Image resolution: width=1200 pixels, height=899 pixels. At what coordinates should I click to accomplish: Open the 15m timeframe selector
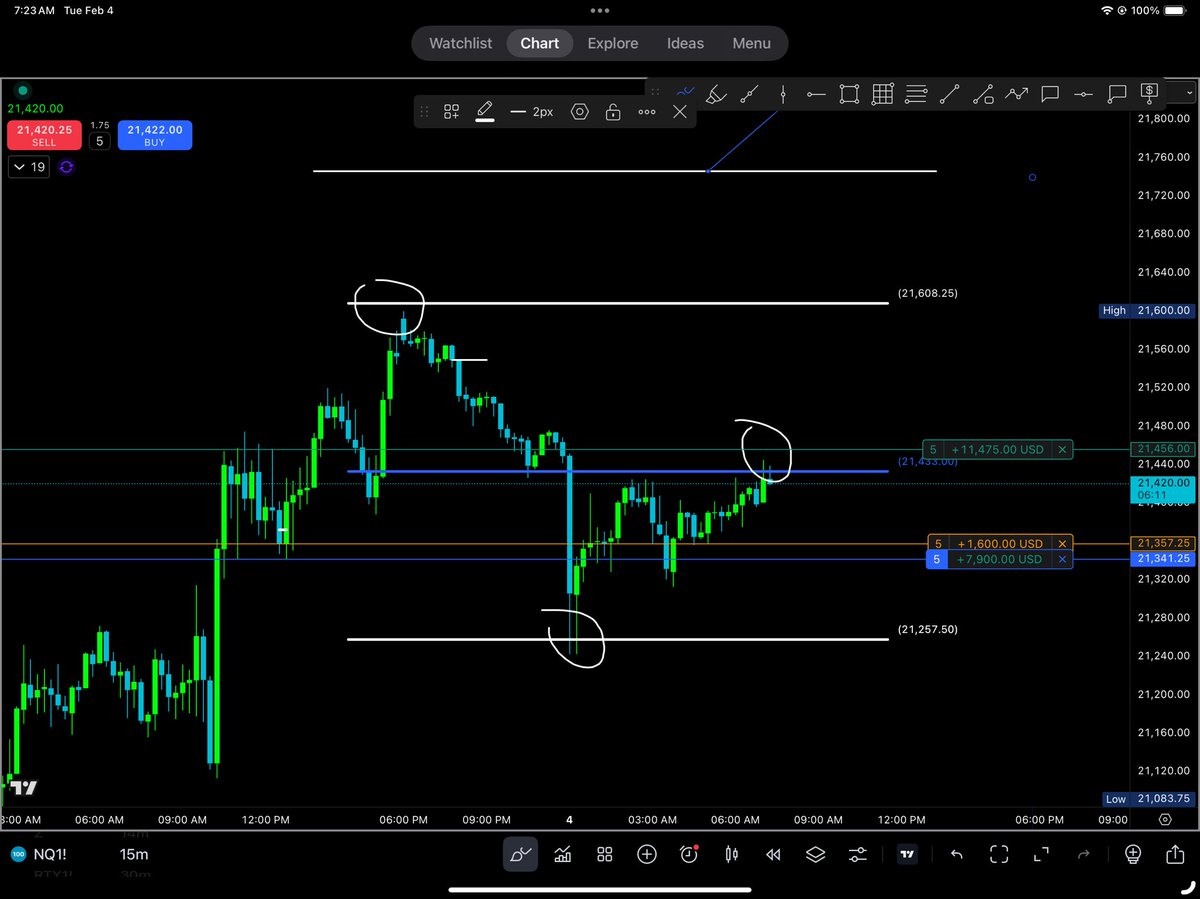pos(134,854)
